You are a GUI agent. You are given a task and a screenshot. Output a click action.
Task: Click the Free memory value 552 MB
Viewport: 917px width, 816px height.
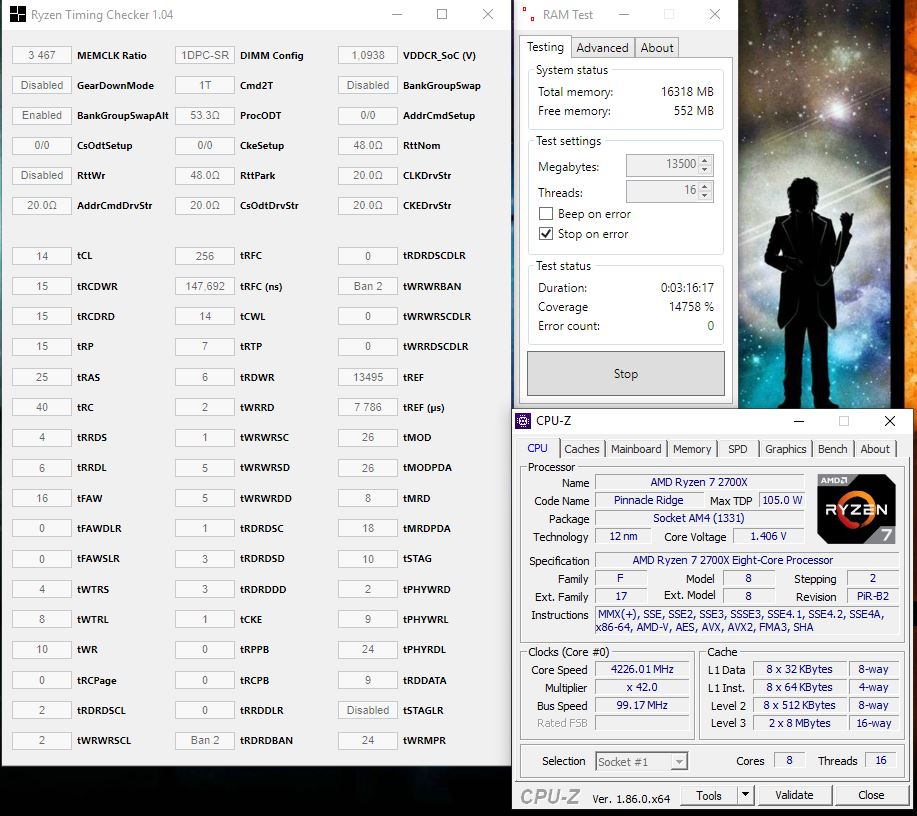coord(694,111)
